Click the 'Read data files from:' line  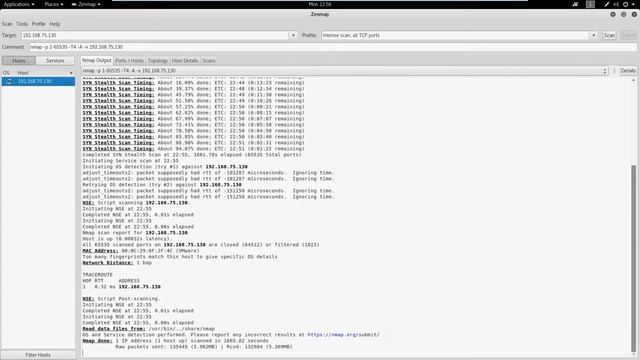149,329
